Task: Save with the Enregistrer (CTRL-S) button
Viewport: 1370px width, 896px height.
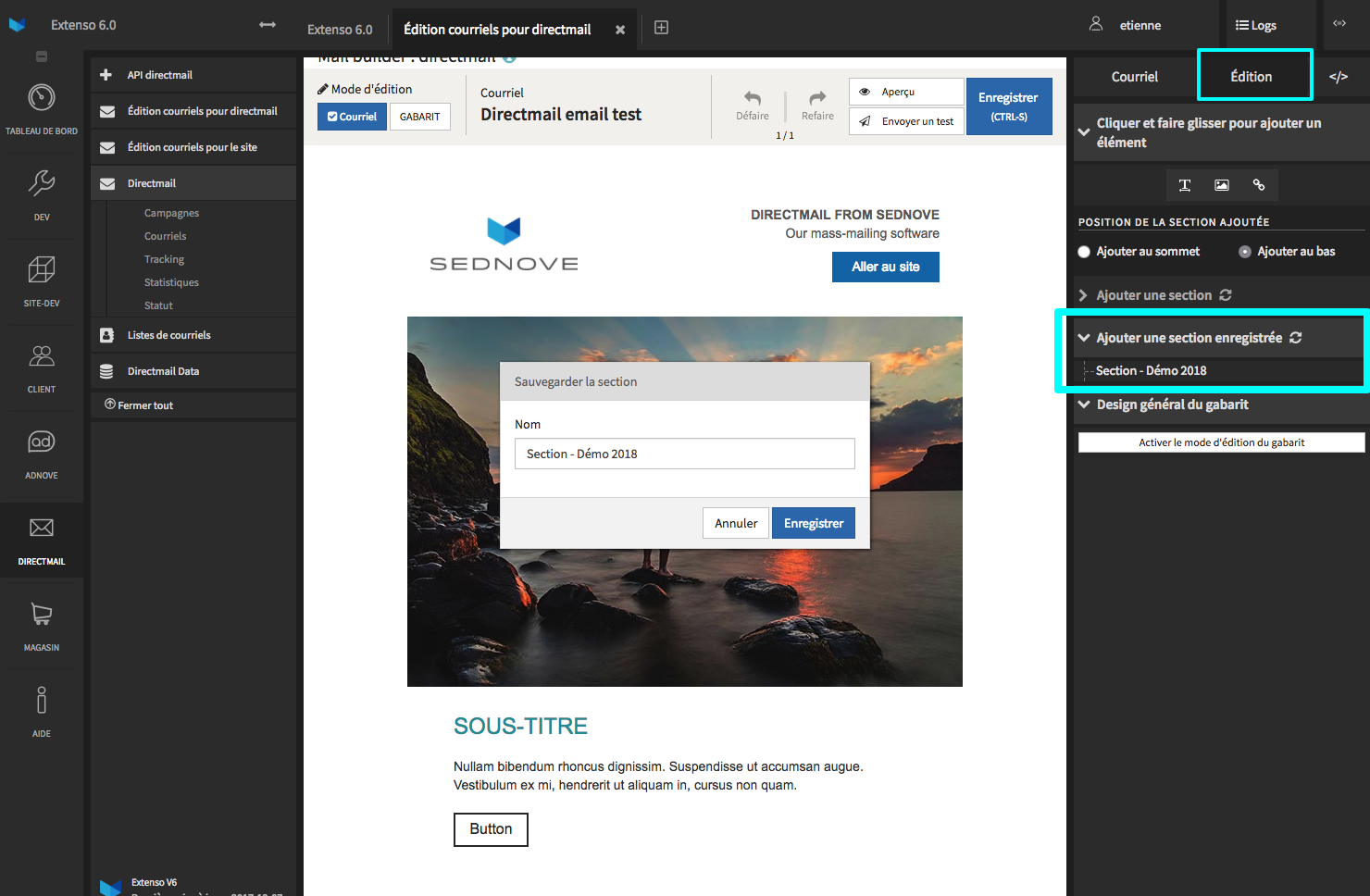Action: (1009, 106)
